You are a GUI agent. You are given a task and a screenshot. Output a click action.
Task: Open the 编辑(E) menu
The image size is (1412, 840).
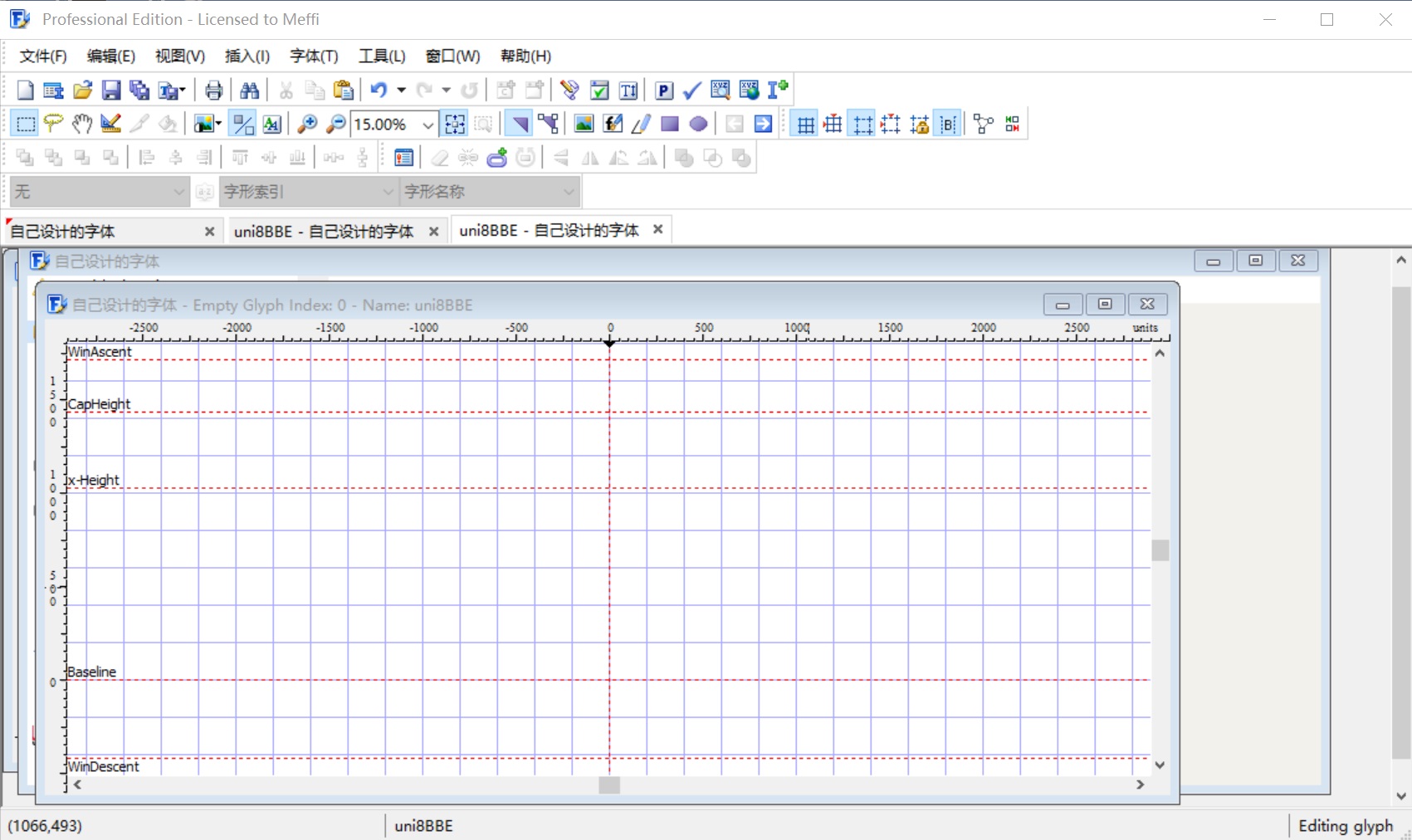point(111,56)
